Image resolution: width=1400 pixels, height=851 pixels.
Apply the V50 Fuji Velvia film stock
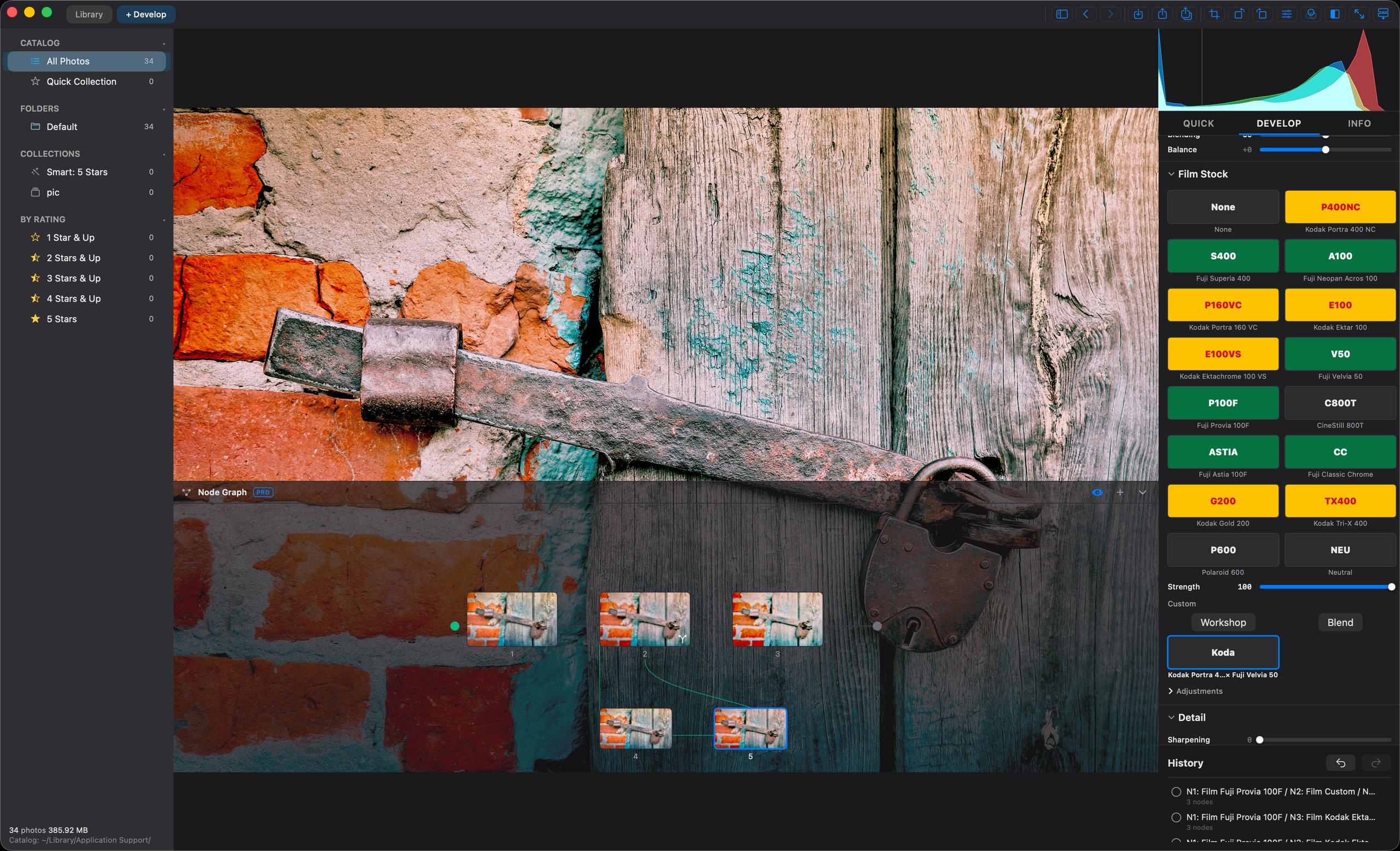point(1340,354)
